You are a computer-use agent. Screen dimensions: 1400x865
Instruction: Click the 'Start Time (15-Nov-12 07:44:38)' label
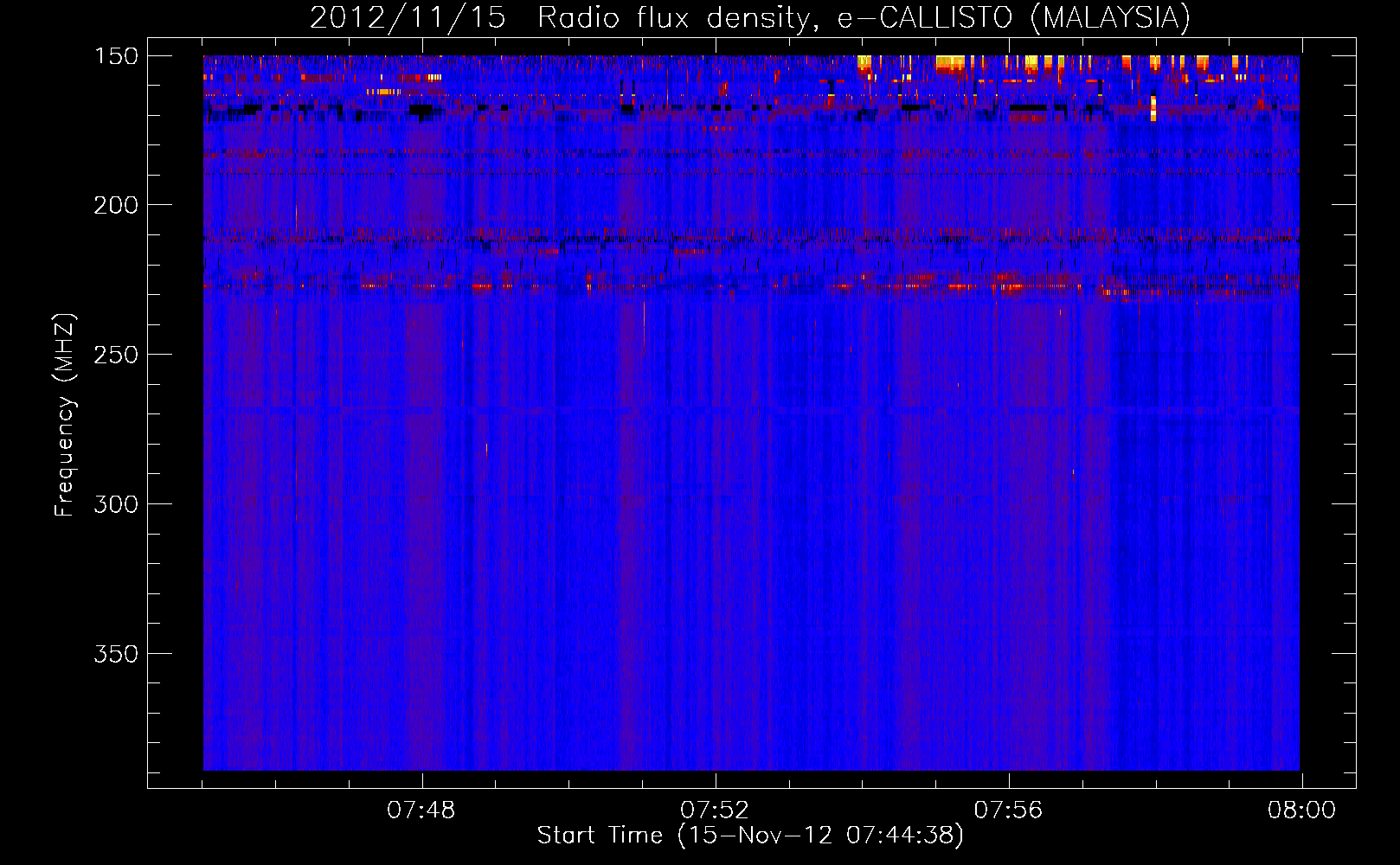750,836
